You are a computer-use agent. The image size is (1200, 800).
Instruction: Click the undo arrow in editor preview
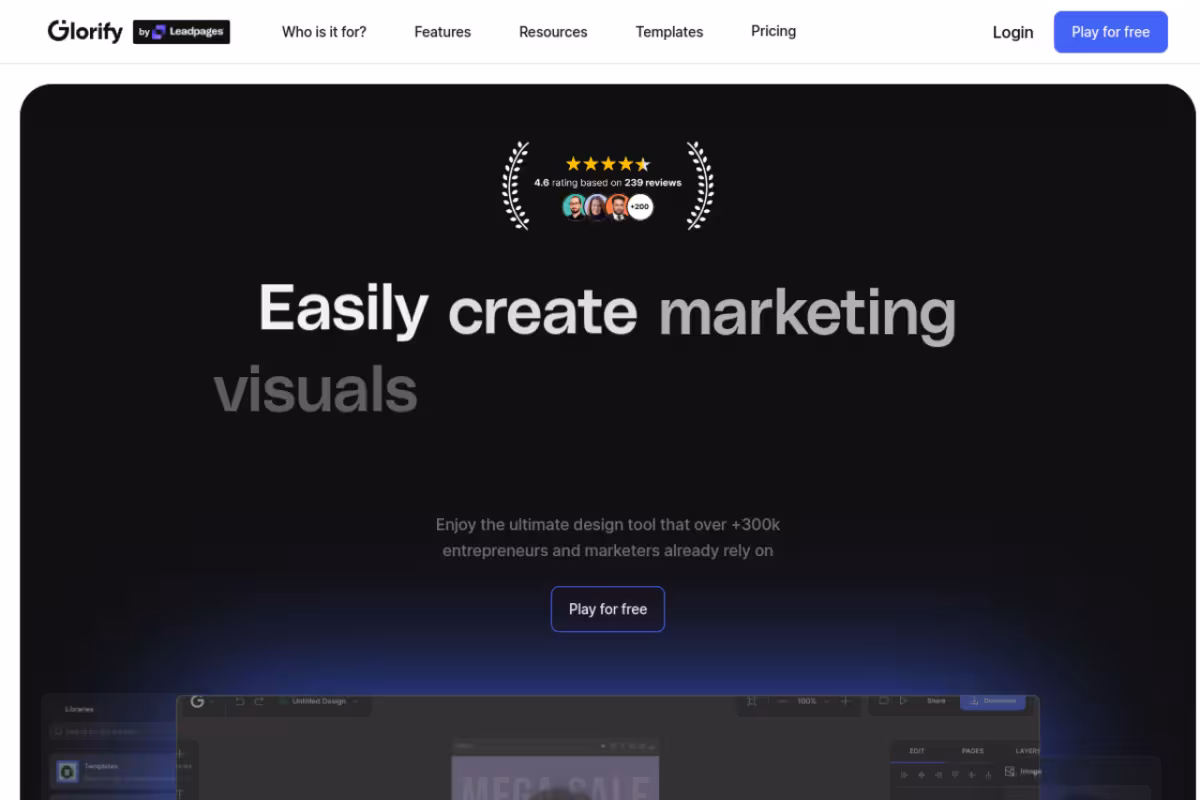[x=240, y=702]
